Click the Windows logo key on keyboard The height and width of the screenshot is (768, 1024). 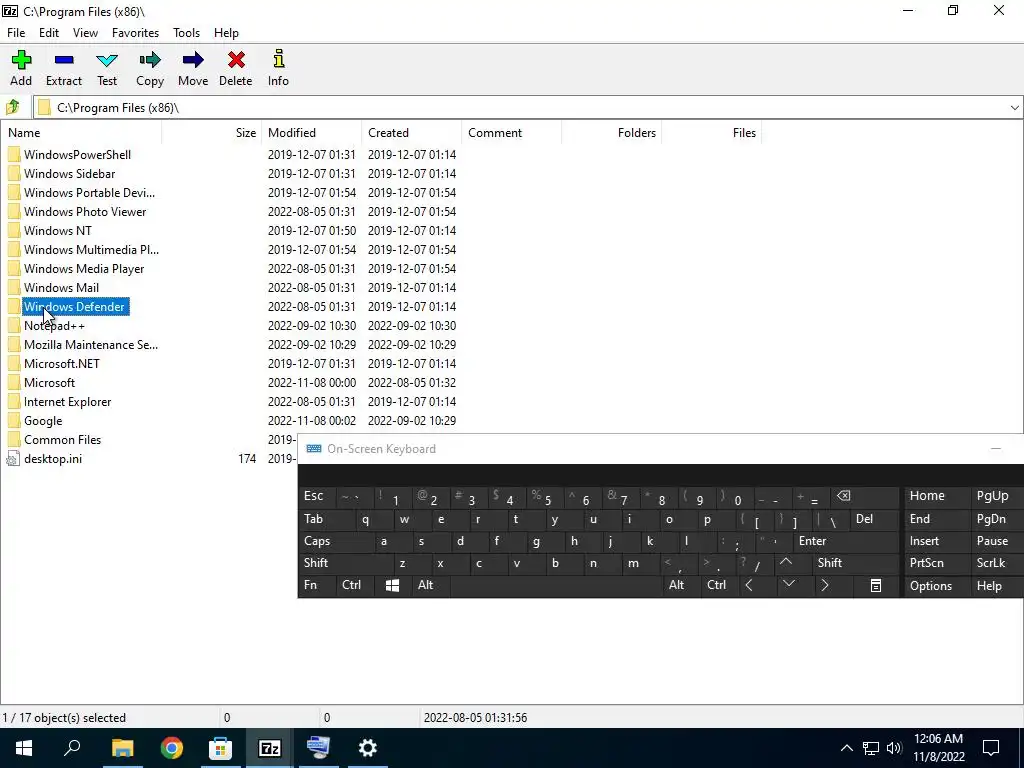tap(392, 585)
